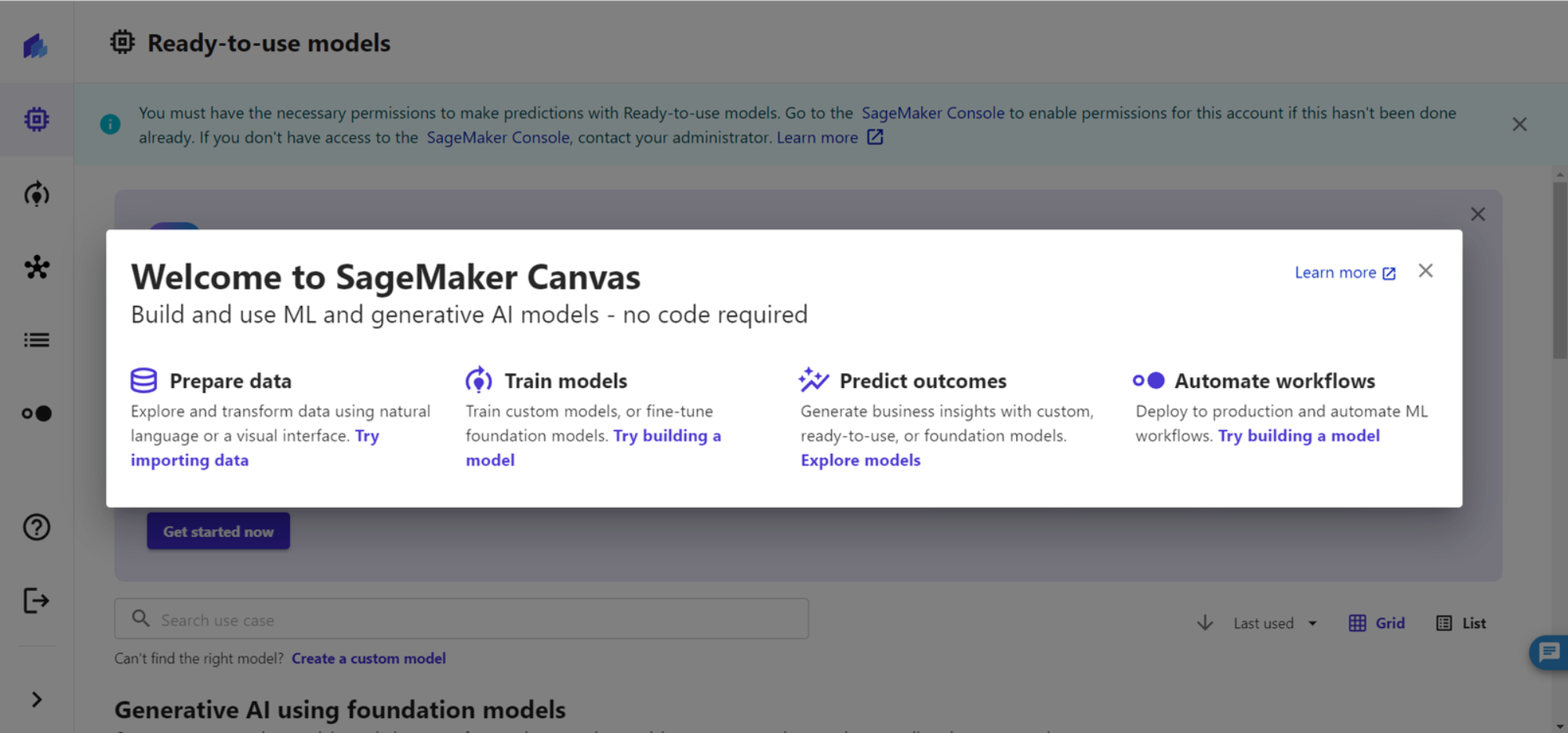
Task: Open first SageMaker Console link
Action: click(x=933, y=113)
